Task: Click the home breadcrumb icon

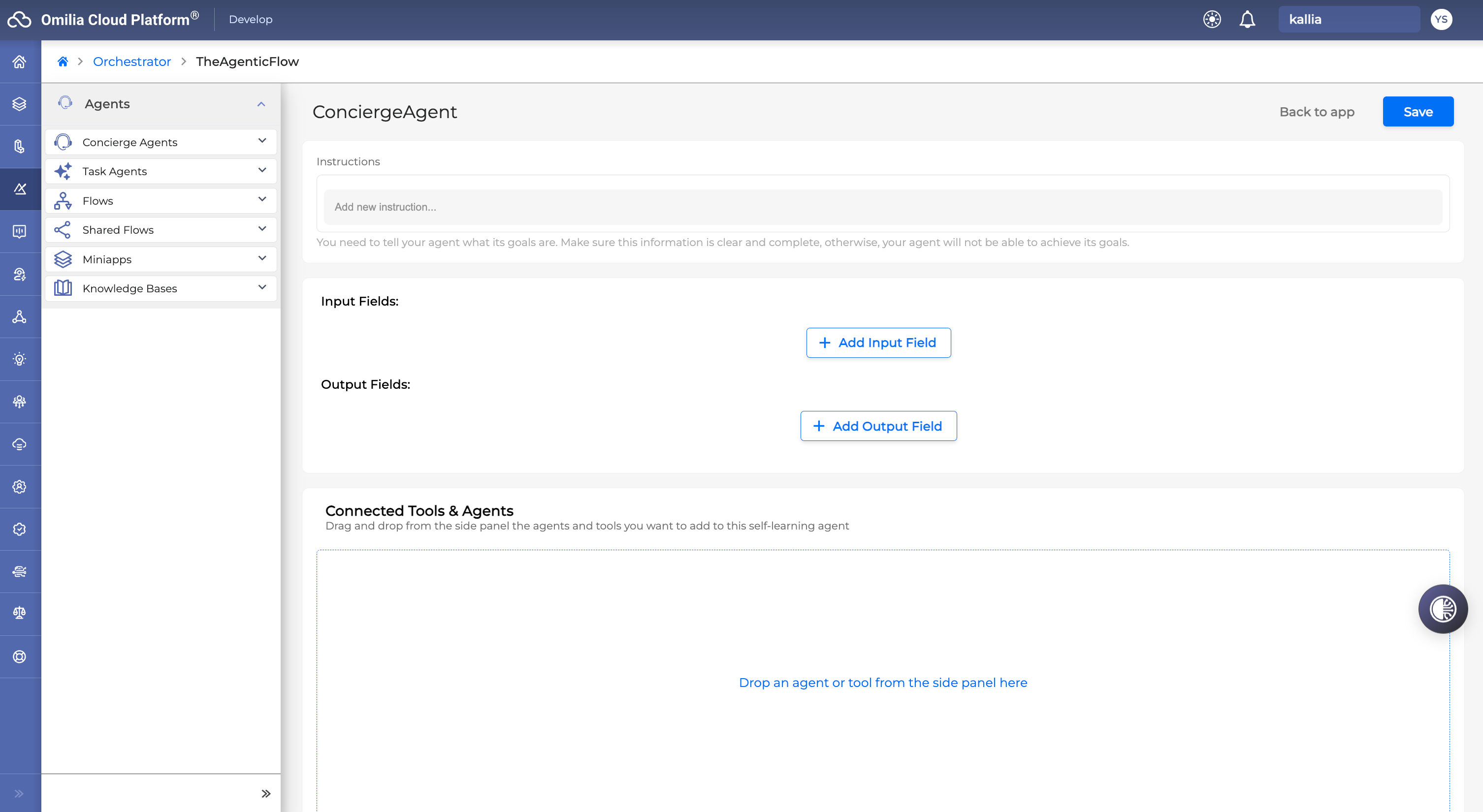Action: pos(63,62)
